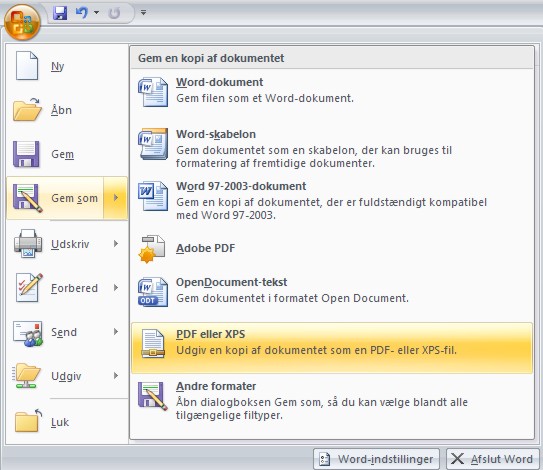Click the OpenDocument-tekst ODT icon

coord(153,292)
